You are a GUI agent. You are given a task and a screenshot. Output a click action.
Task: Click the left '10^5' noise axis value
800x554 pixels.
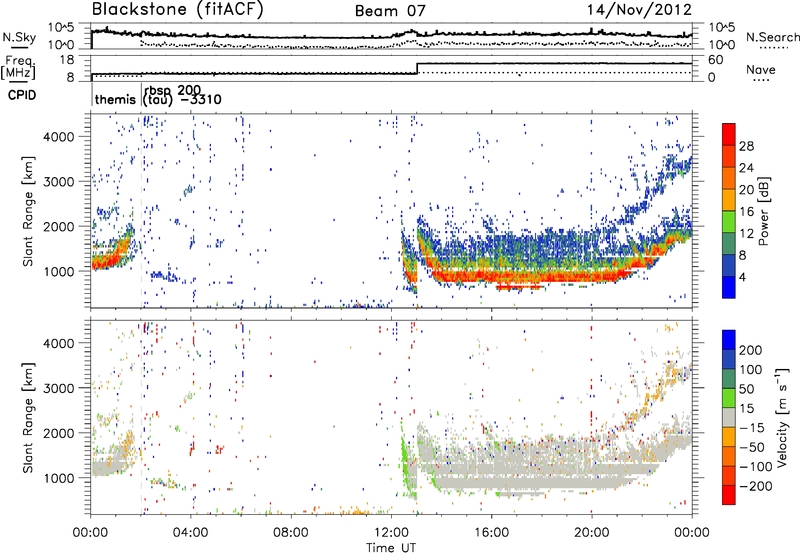tap(61, 27)
